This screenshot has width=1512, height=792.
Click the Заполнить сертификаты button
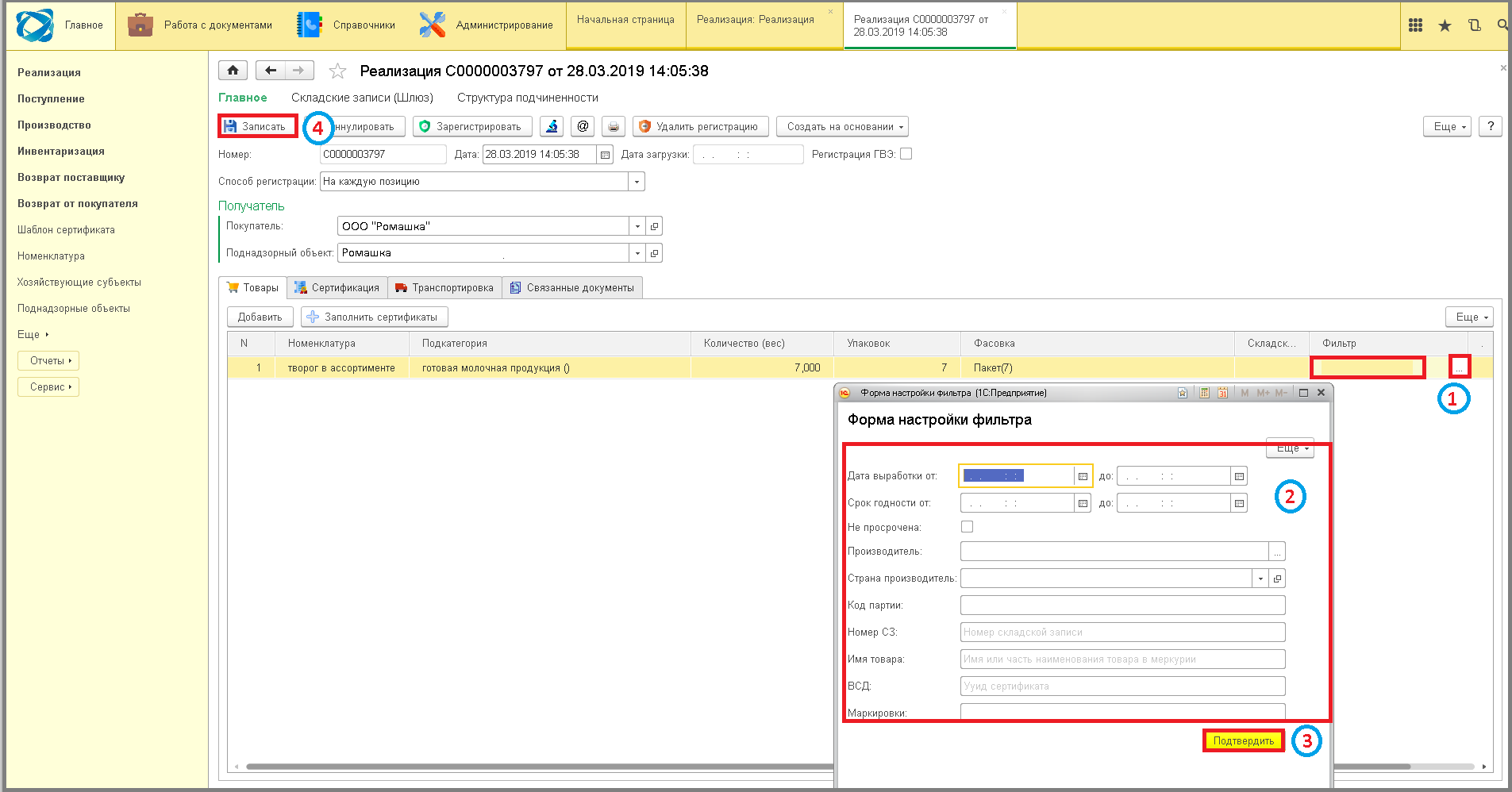[375, 317]
